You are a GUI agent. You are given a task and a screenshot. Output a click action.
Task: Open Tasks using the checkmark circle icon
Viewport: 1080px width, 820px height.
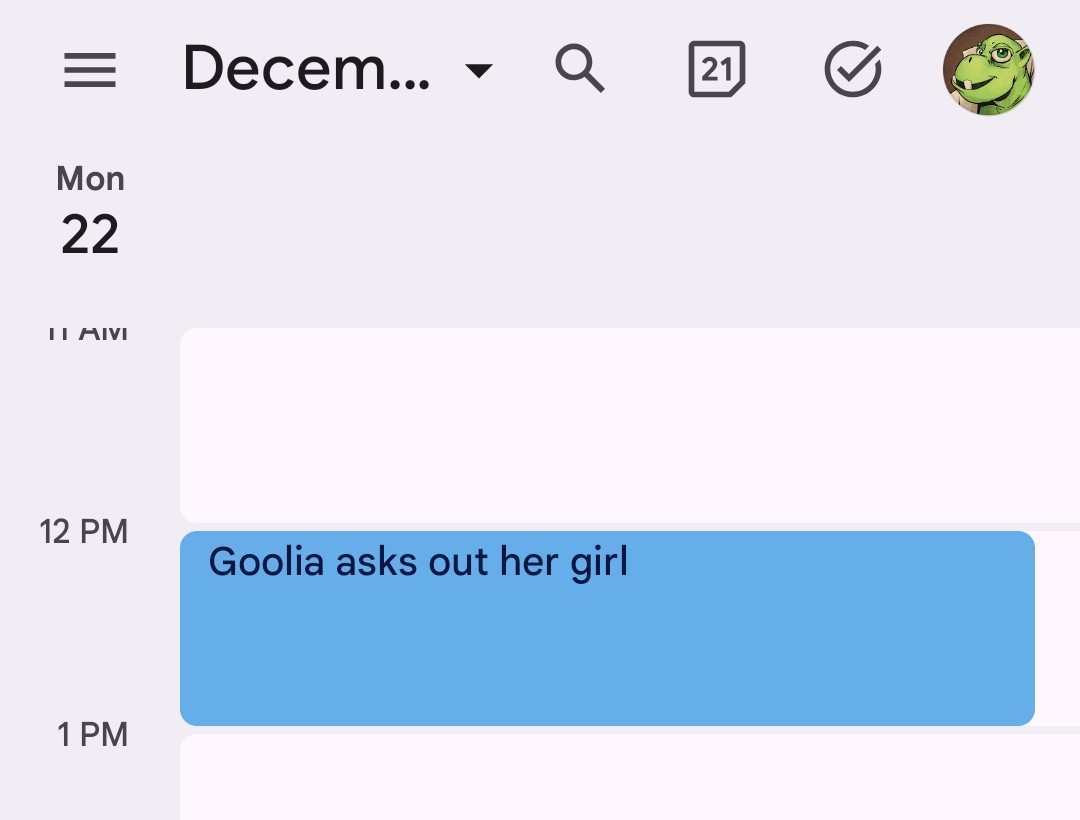coord(852,70)
